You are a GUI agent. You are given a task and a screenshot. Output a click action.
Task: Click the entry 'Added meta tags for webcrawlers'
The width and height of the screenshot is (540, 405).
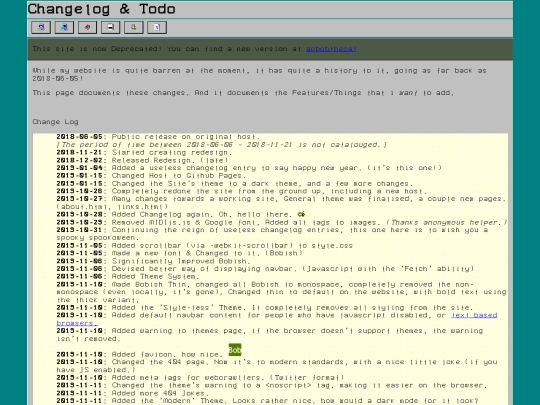tap(200, 377)
